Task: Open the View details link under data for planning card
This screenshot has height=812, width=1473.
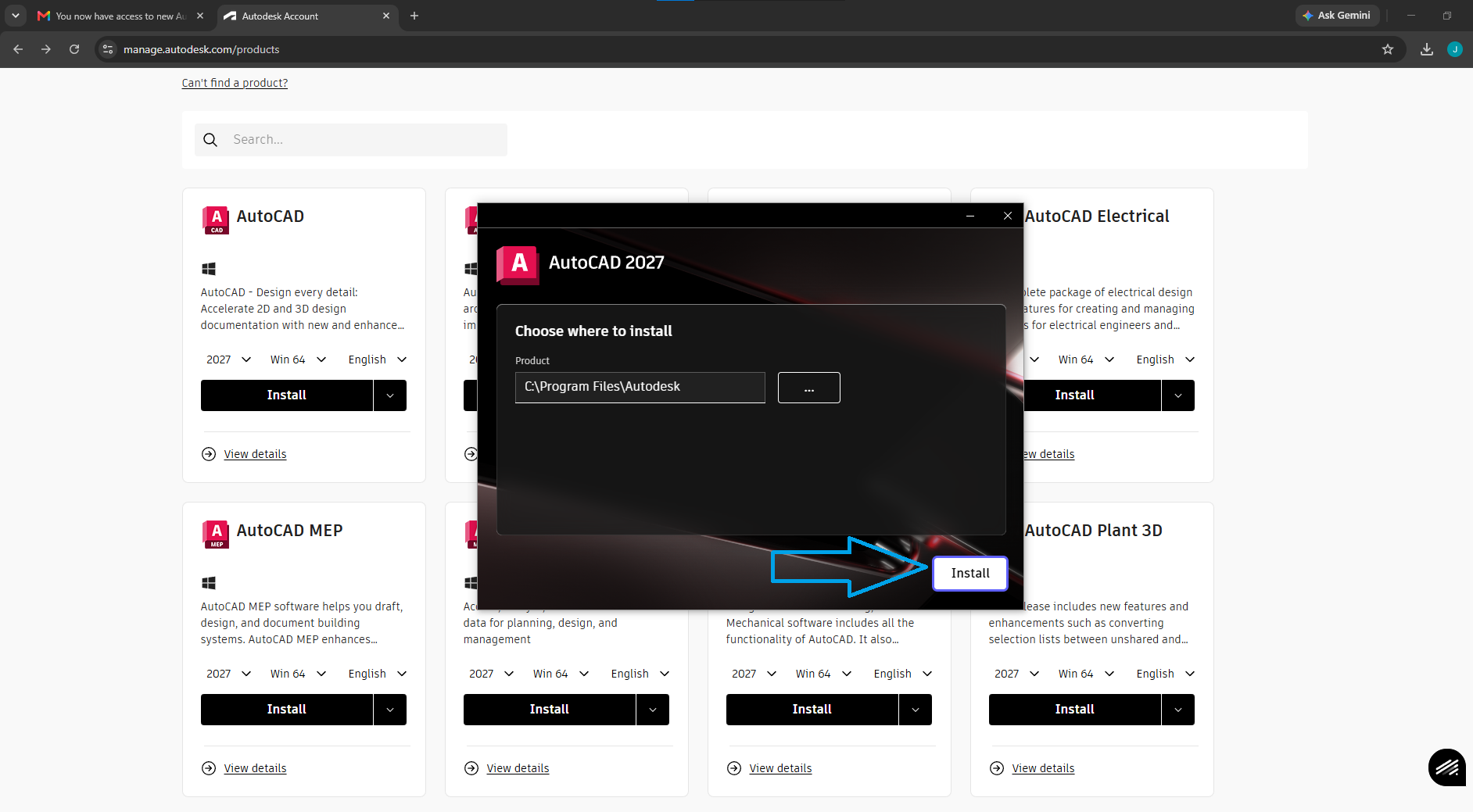Action: pyautogui.click(x=518, y=768)
